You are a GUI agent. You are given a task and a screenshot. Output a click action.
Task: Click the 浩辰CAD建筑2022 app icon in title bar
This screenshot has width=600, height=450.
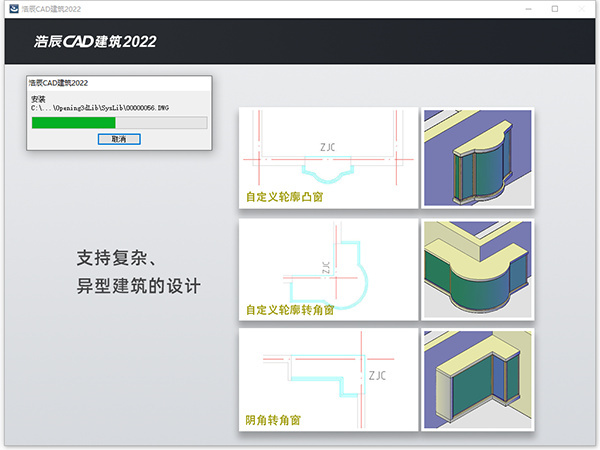point(14,8)
